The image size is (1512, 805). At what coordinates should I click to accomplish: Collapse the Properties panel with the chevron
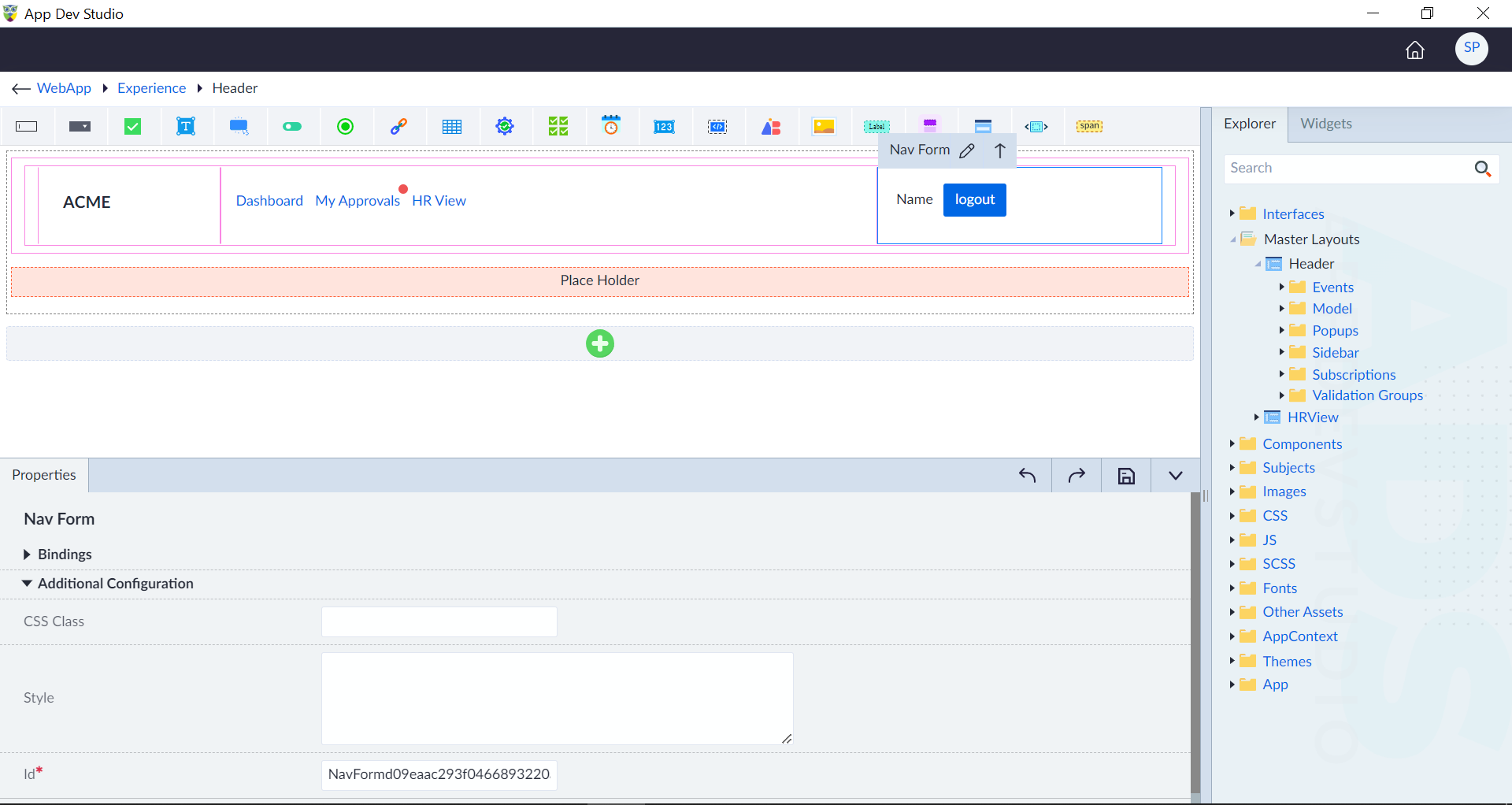point(1176,476)
